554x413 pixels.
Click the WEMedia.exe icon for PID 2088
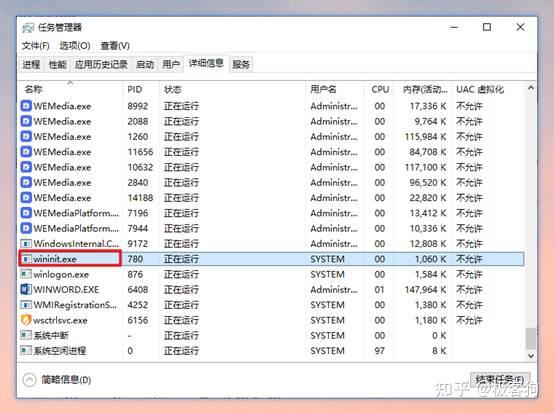(26, 121)
